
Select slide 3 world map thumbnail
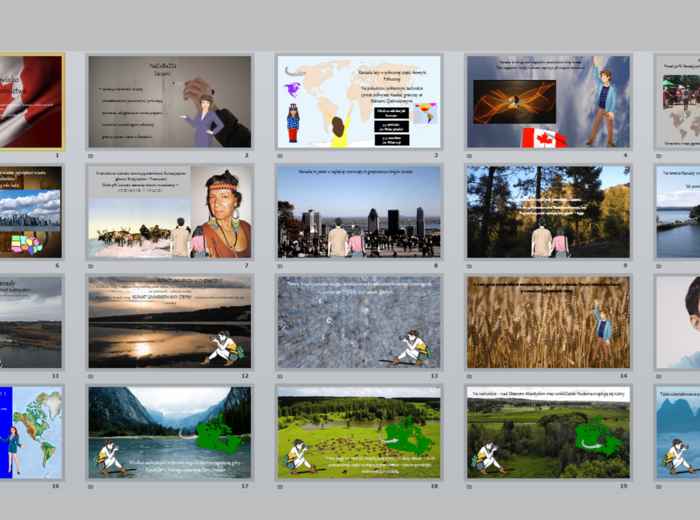359,101
